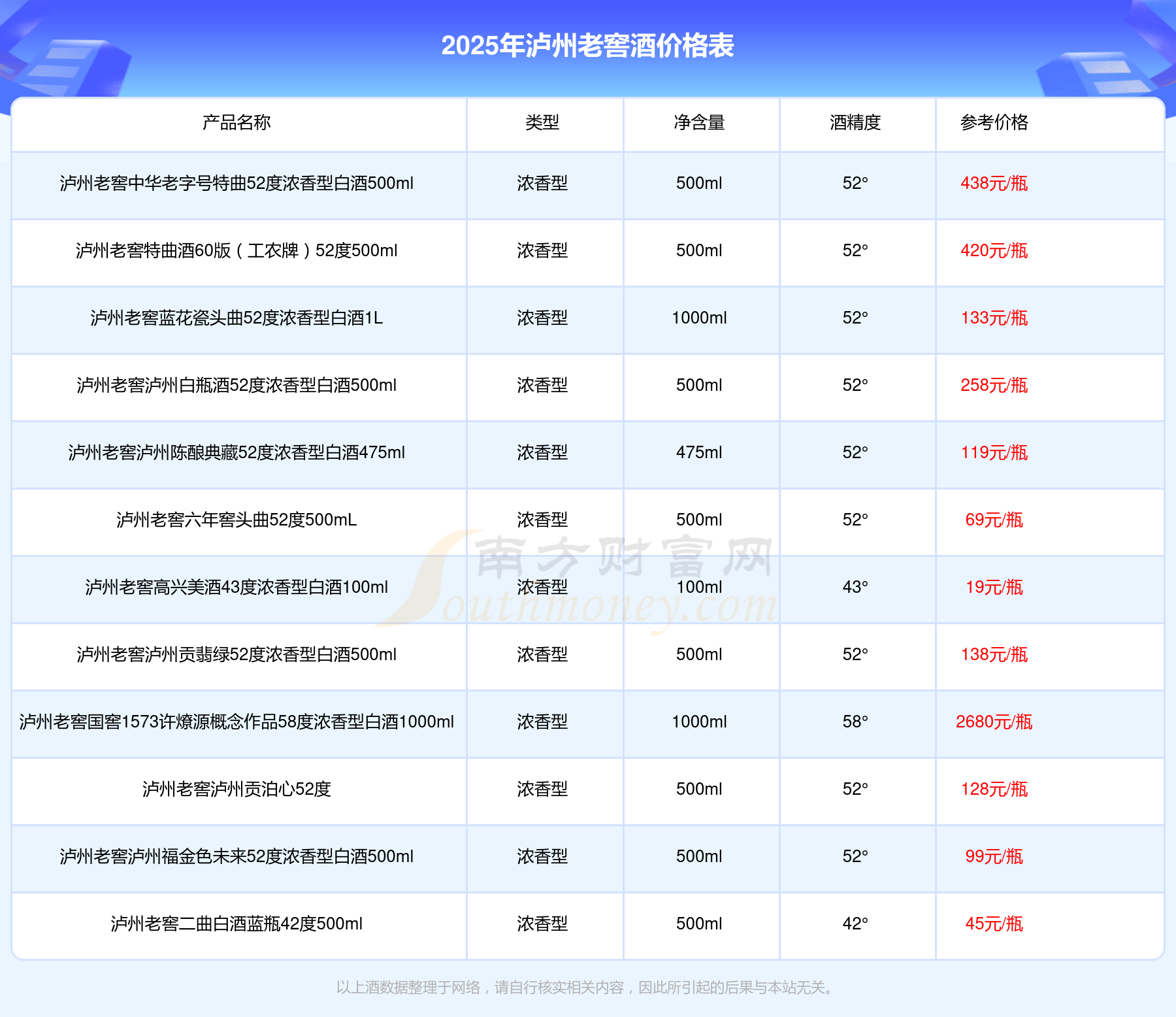This screenshot has height=1017, width=1176.
Task: Click the 69元/瓶 price
Action: point(994,520)
